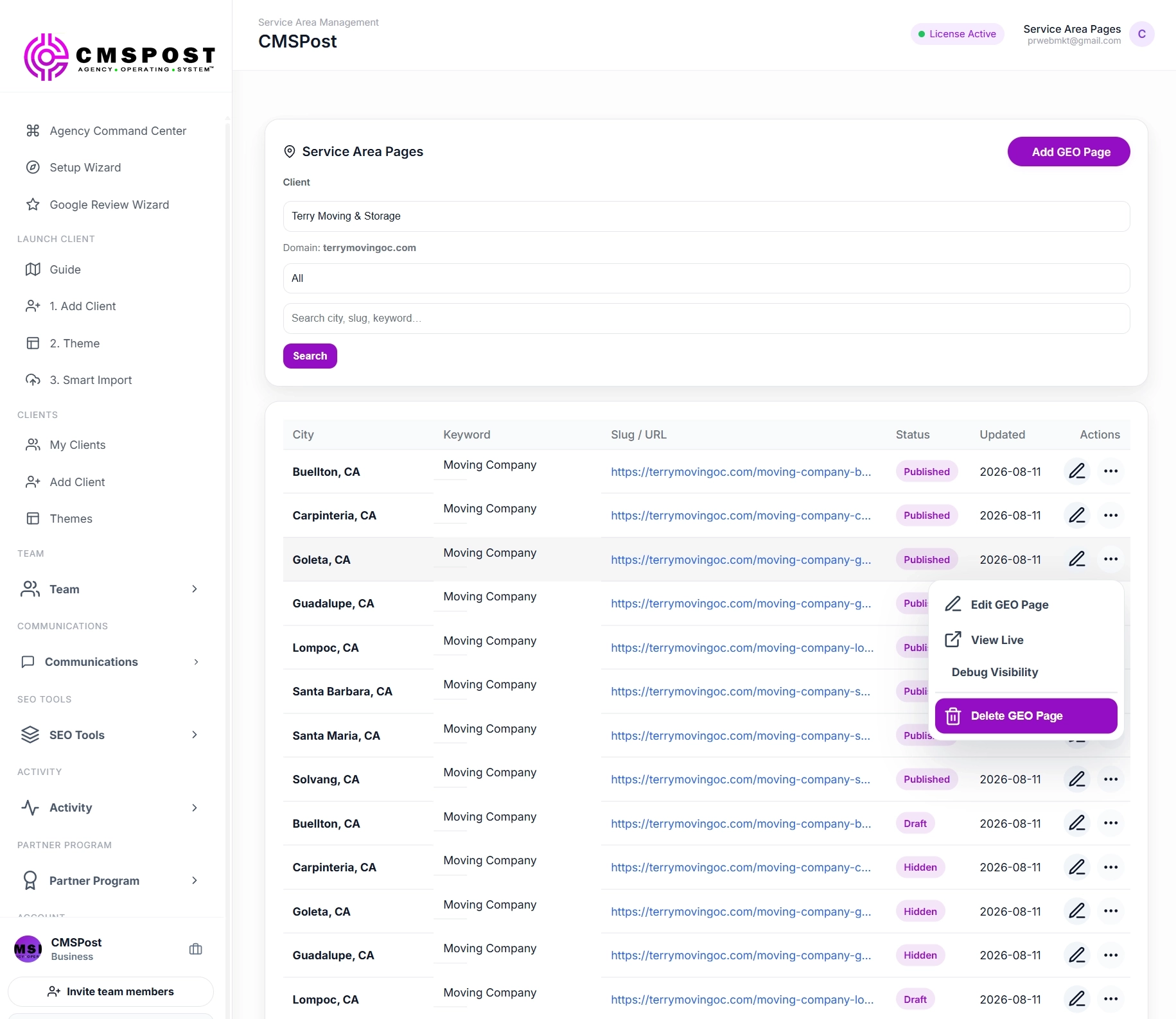Click Invite team members button

point(110,992)
